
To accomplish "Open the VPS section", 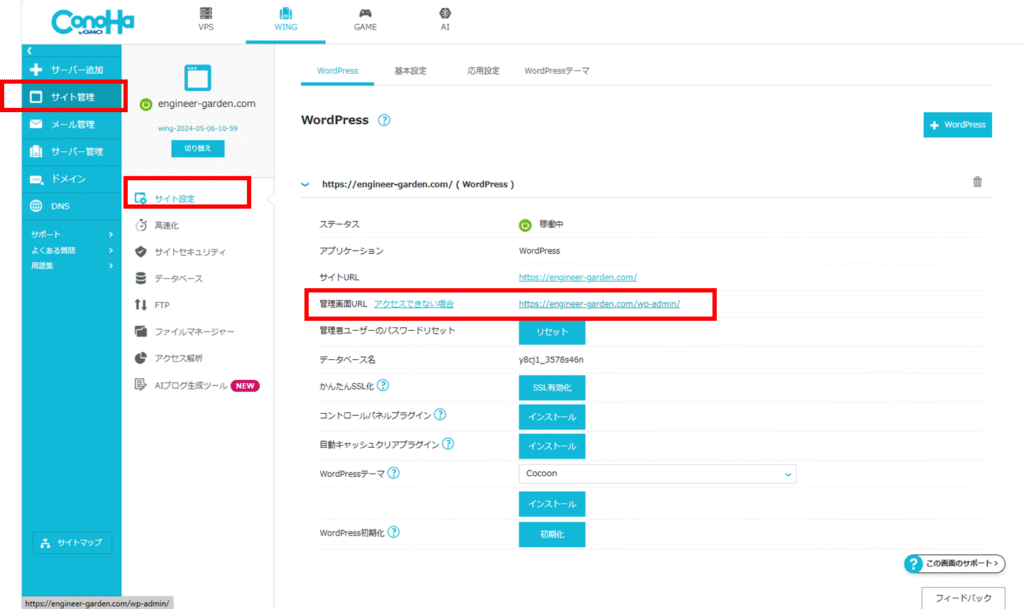I will point(206,20).
